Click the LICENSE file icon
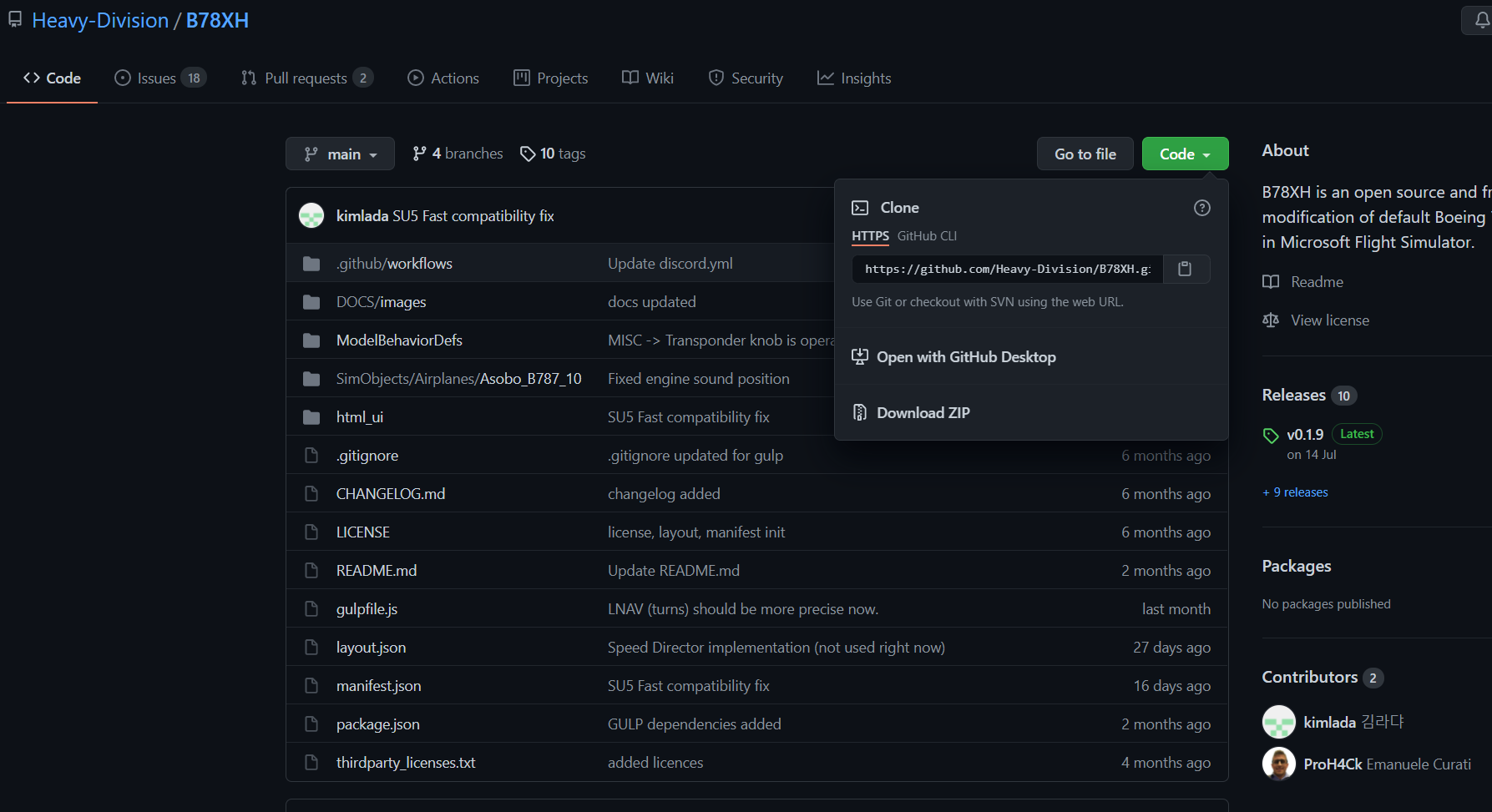 311,532
